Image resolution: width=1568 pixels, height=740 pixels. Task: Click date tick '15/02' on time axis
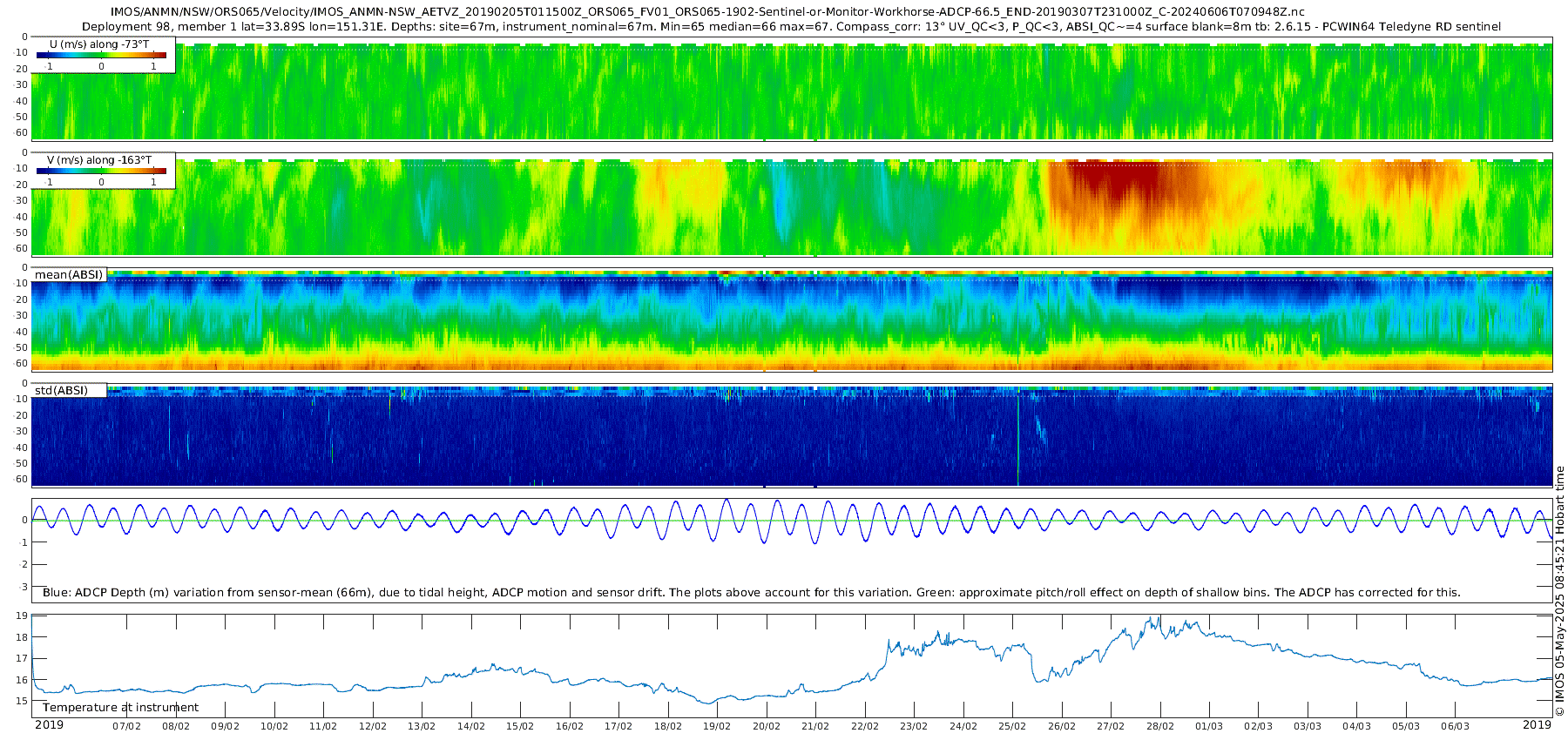pyautogui.click(x=520, y=726)
